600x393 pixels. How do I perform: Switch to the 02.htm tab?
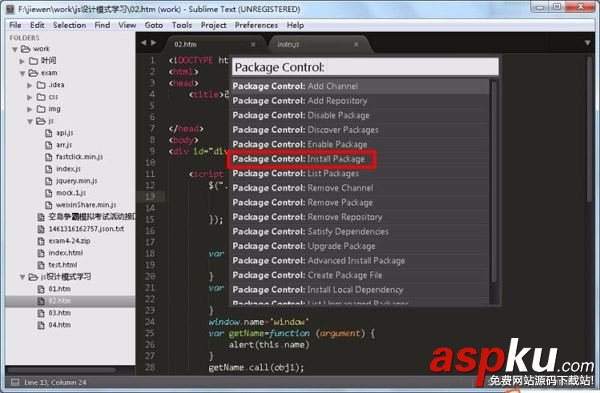click(x=214, y=44)
